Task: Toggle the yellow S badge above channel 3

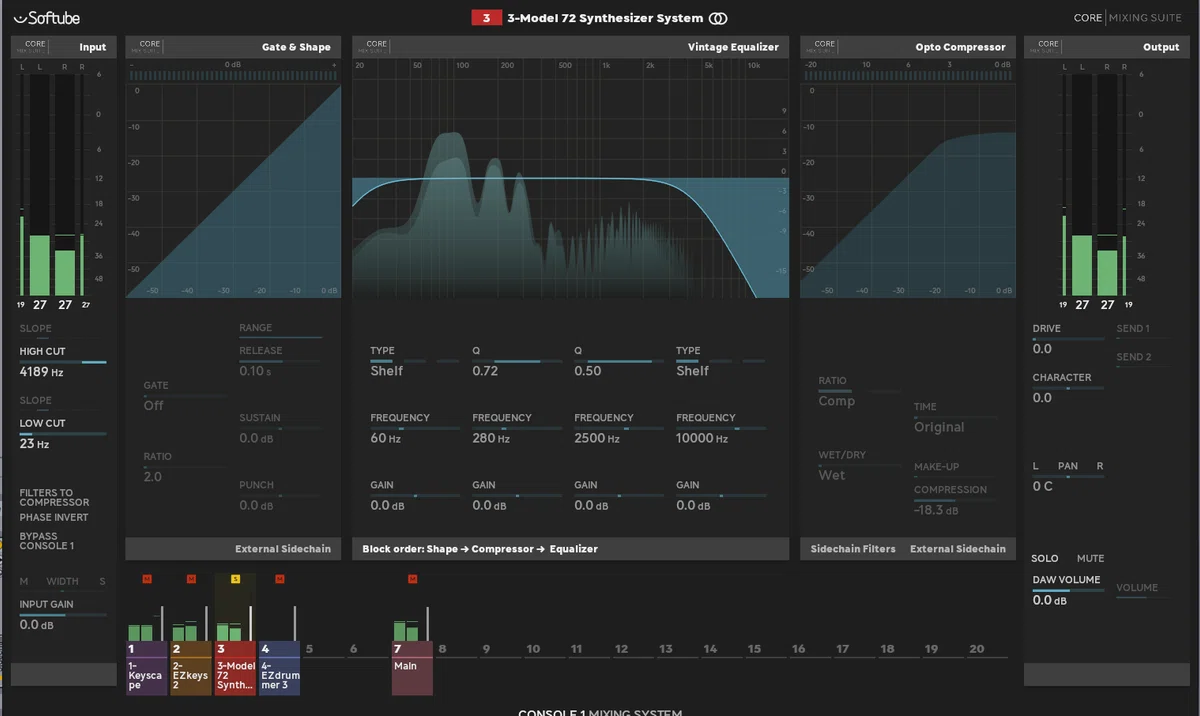Action: pyautogui.click(x=235, y=578)
